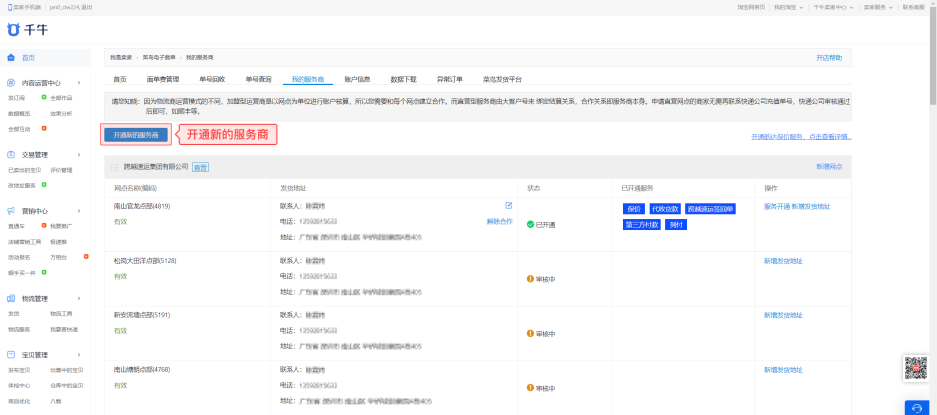937x415 pixels.
Task: Open the QR code thumbnail at bottom right
Action: (916, 368)
